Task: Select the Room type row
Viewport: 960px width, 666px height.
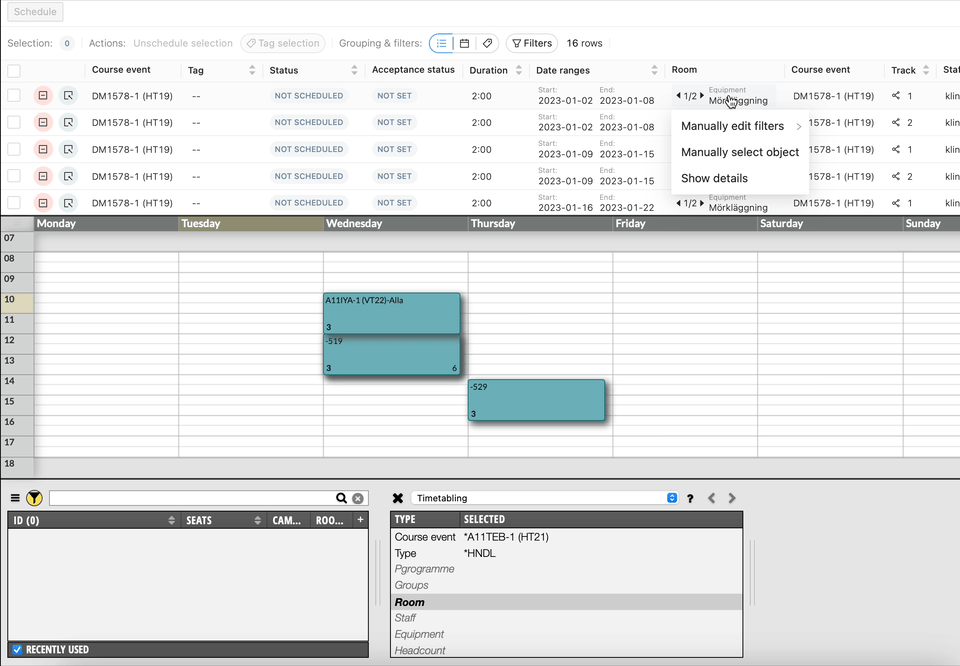Action: (x=566, y=602)
